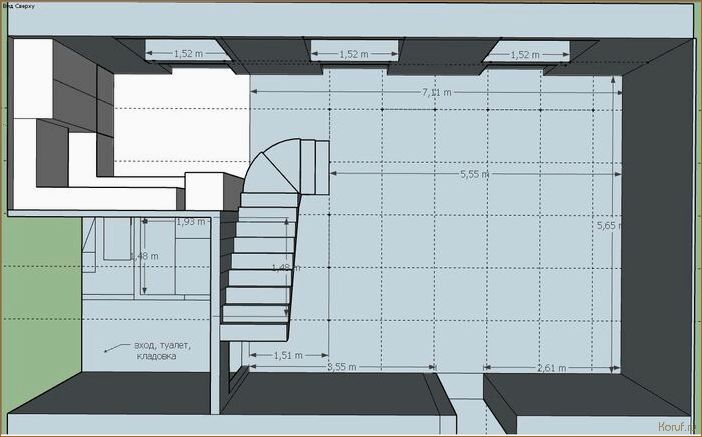Select the 1,51 m dimension below the stairs
This screenshot has height=437, width=702.
coord(289,355)
